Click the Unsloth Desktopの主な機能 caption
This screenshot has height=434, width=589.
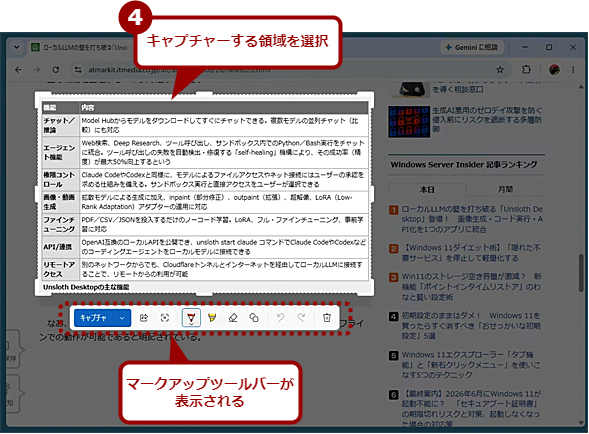click(86, 287)
